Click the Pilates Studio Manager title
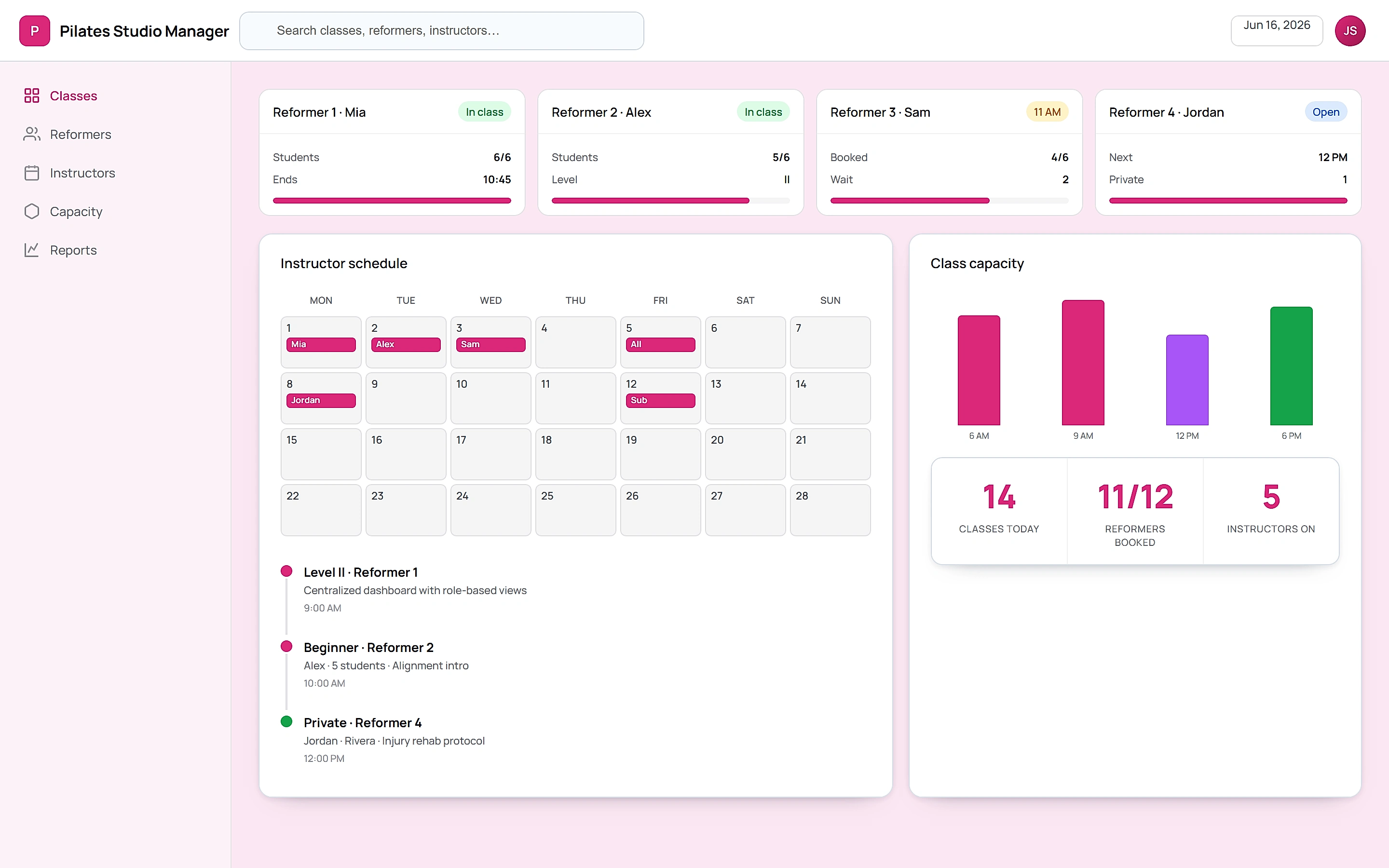Screen dimensions: 1389x868 (144, 31)
